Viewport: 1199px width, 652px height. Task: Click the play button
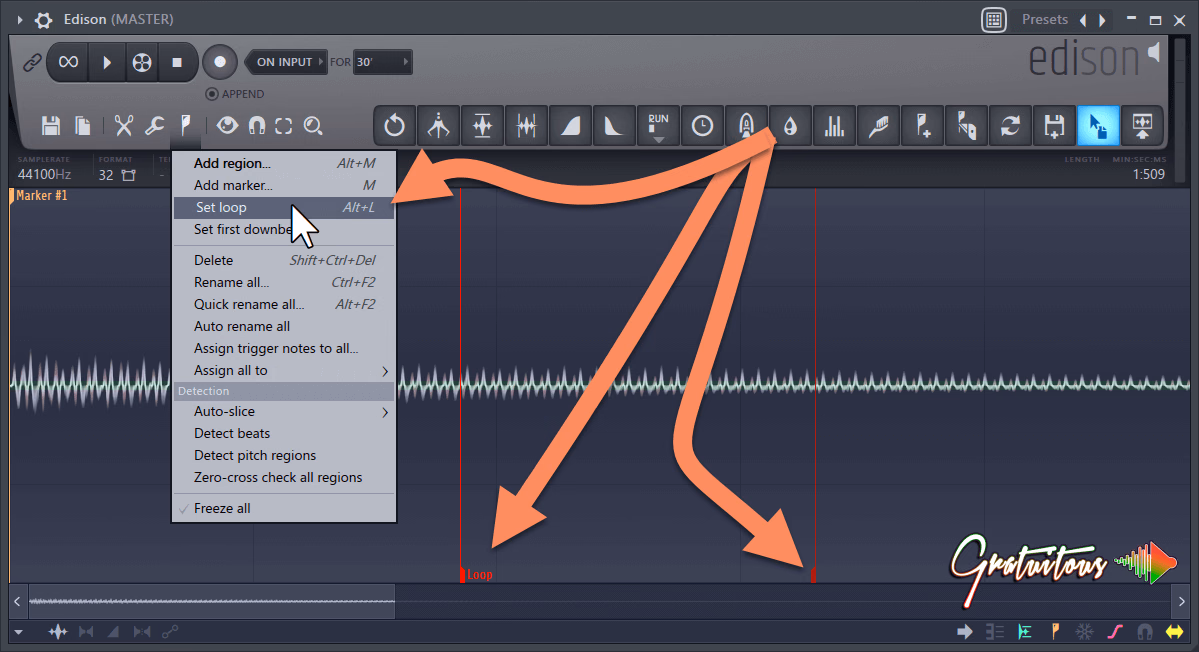[107, 62]
